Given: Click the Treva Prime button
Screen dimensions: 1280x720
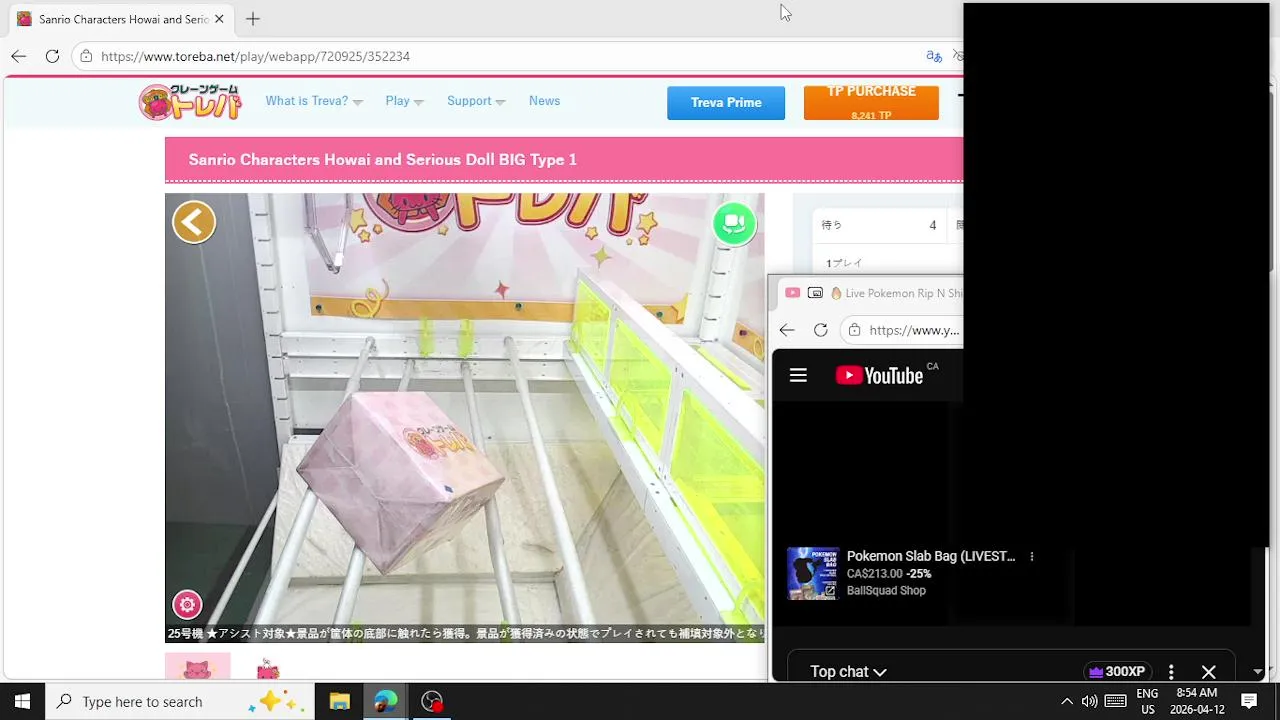Looking at the screenshot, I should (726, 103).
